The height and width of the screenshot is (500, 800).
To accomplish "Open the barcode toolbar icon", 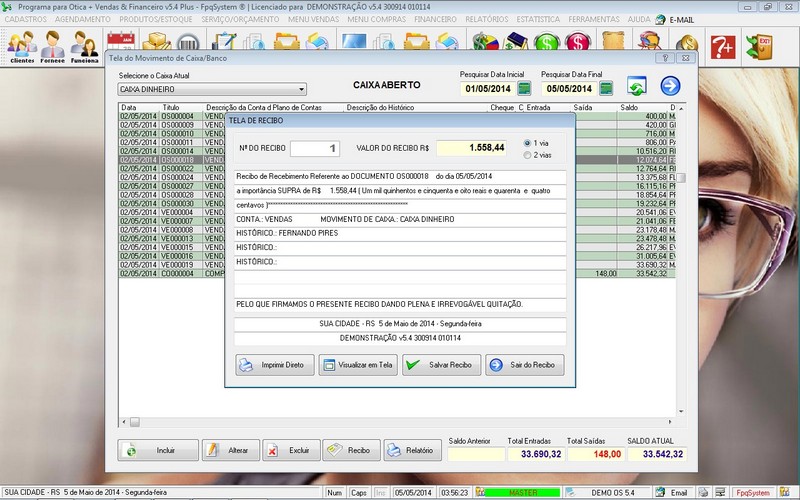I will coord(188,42).
